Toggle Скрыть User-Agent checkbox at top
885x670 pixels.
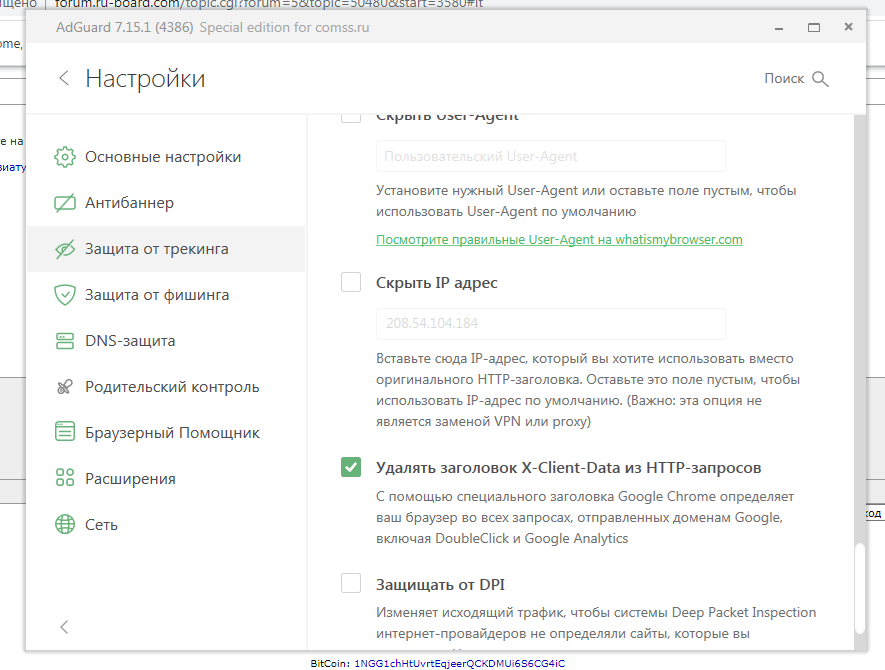click(x=351, y=117)
